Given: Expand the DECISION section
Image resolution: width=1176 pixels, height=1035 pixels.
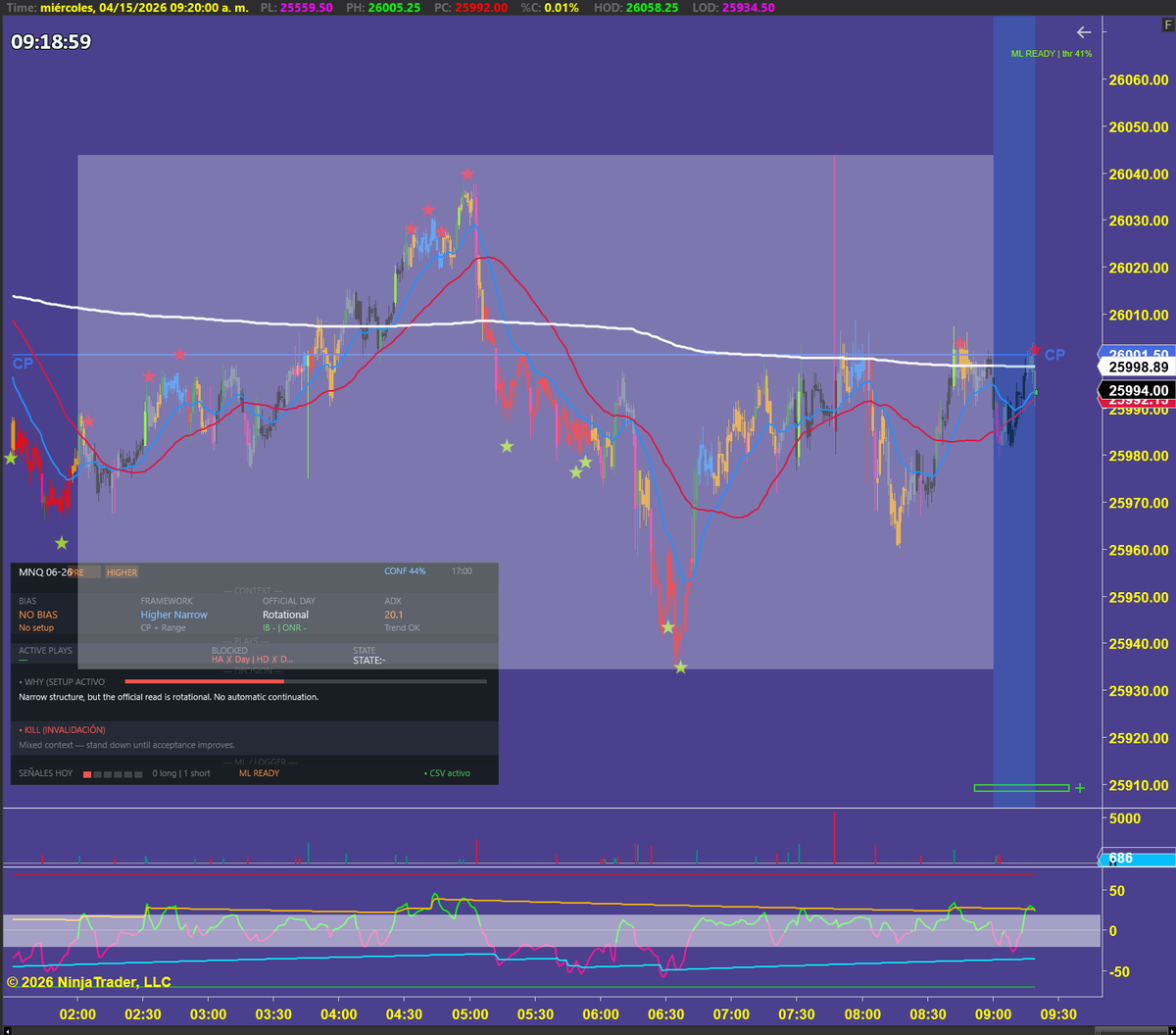Looking at the screenshot, I should click(x=251, y=669).
